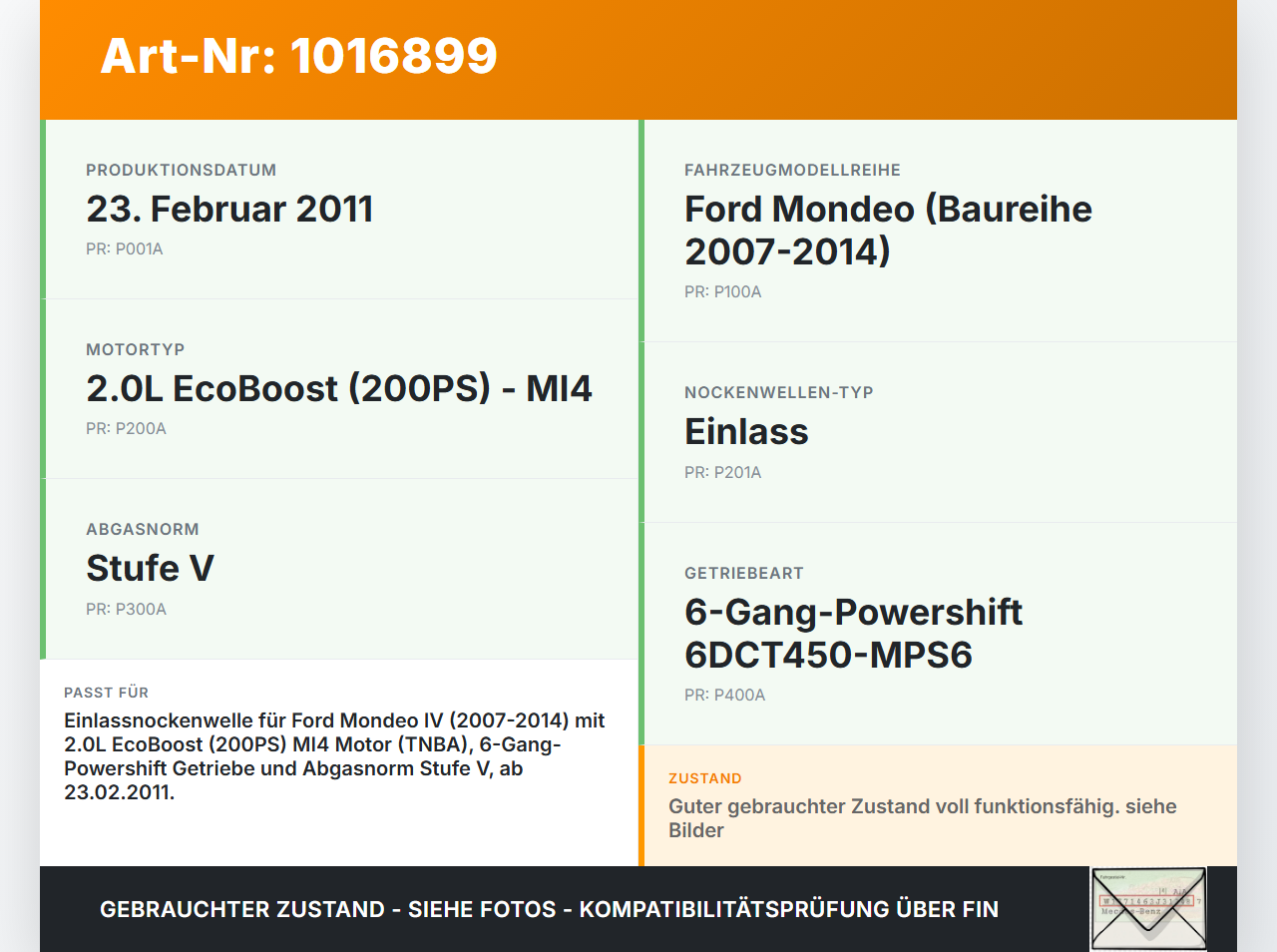Click the PASST FÜR label
1277x952 pixels.
(x=107, y=693)
